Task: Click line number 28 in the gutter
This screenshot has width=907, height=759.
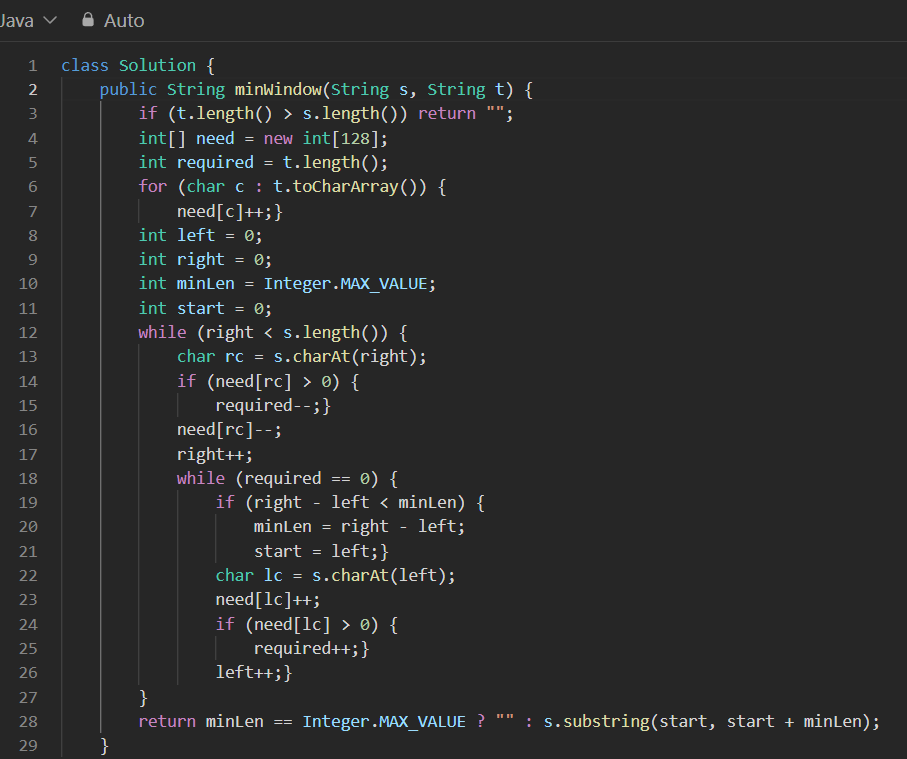Action: pos(28,720)
